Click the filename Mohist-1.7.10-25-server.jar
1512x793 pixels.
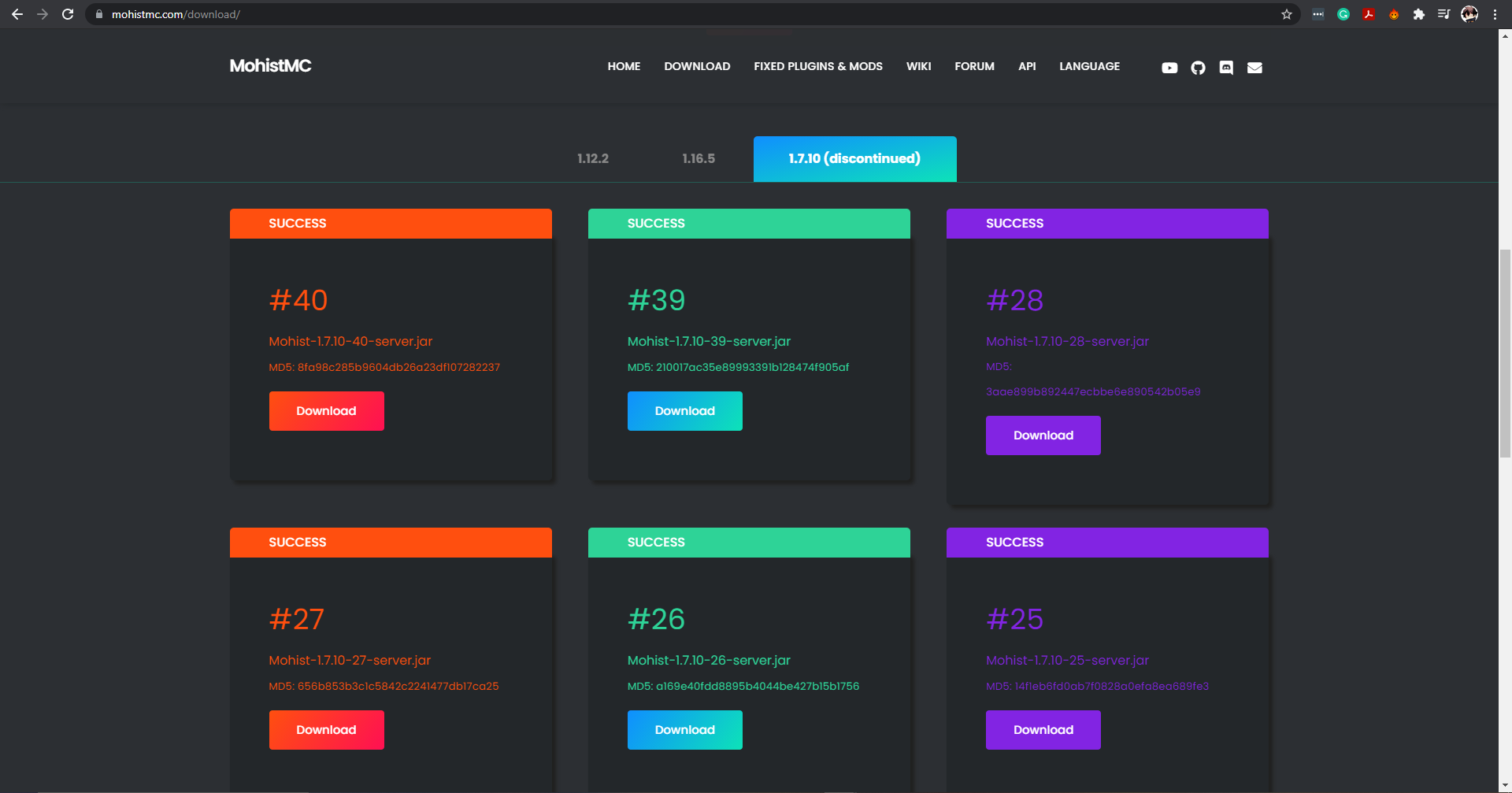[1067, 660]
